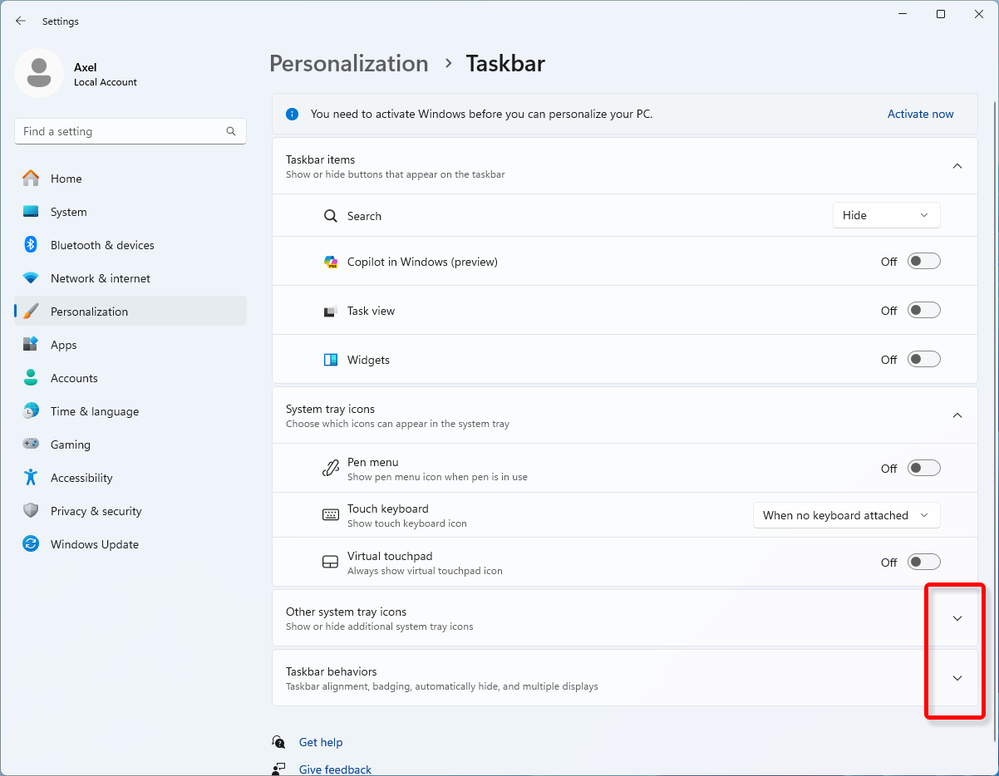Click the search magnifier in Find a setting
This screenshot has width=999, height=776.
pyautogui.click(x=231, y=131)
